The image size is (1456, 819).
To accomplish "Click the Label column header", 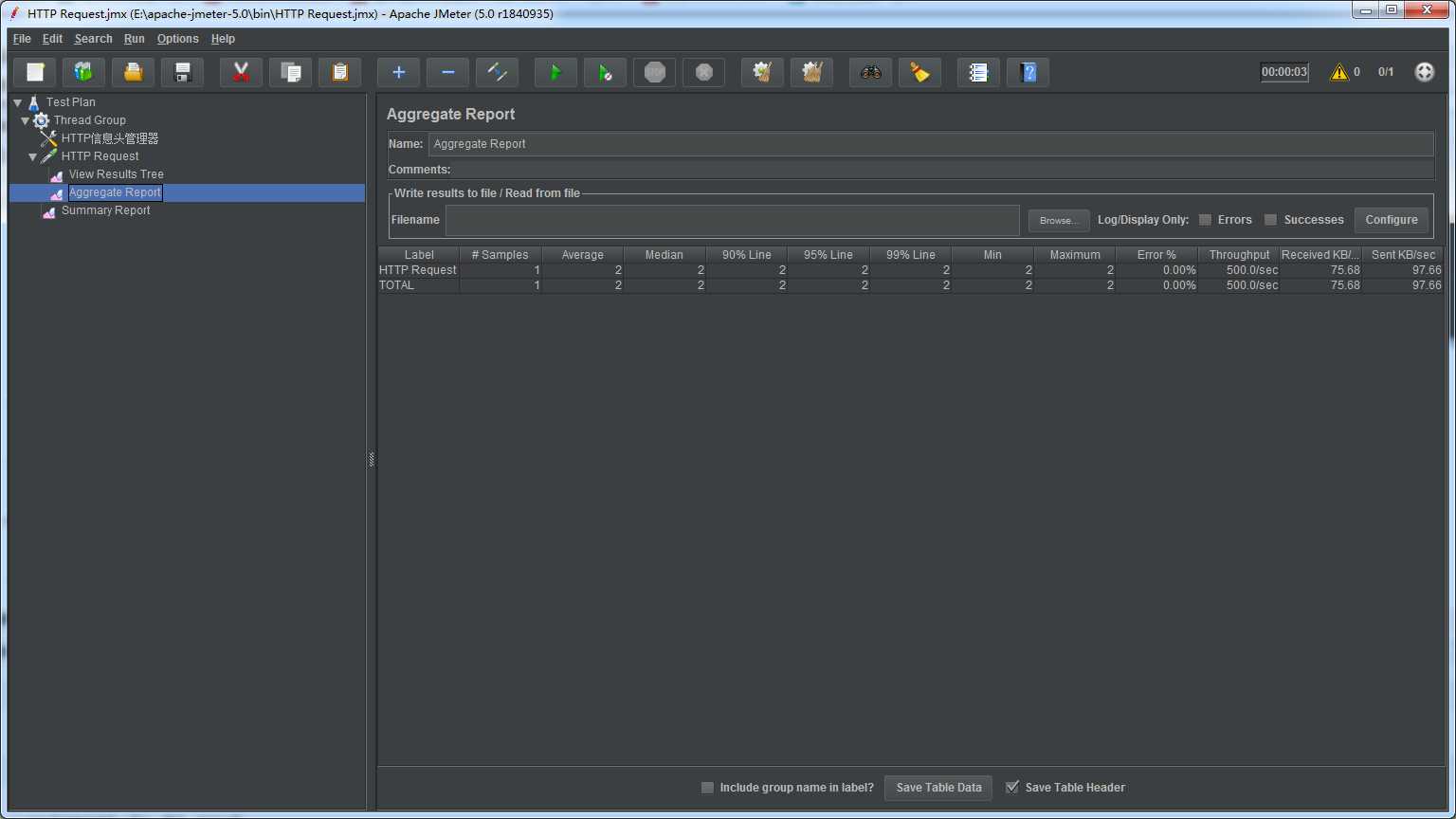I will pos(419,255).
